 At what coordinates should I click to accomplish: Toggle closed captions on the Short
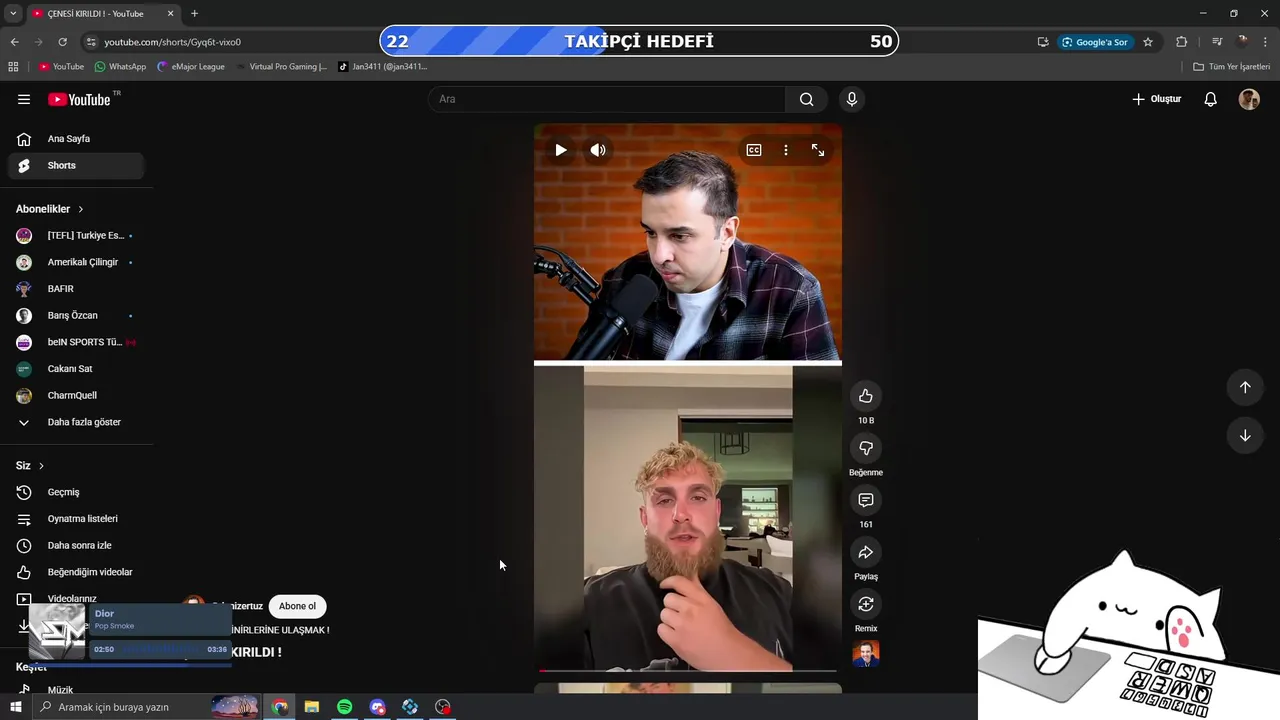pyautogui.click(x=754, y=150)
